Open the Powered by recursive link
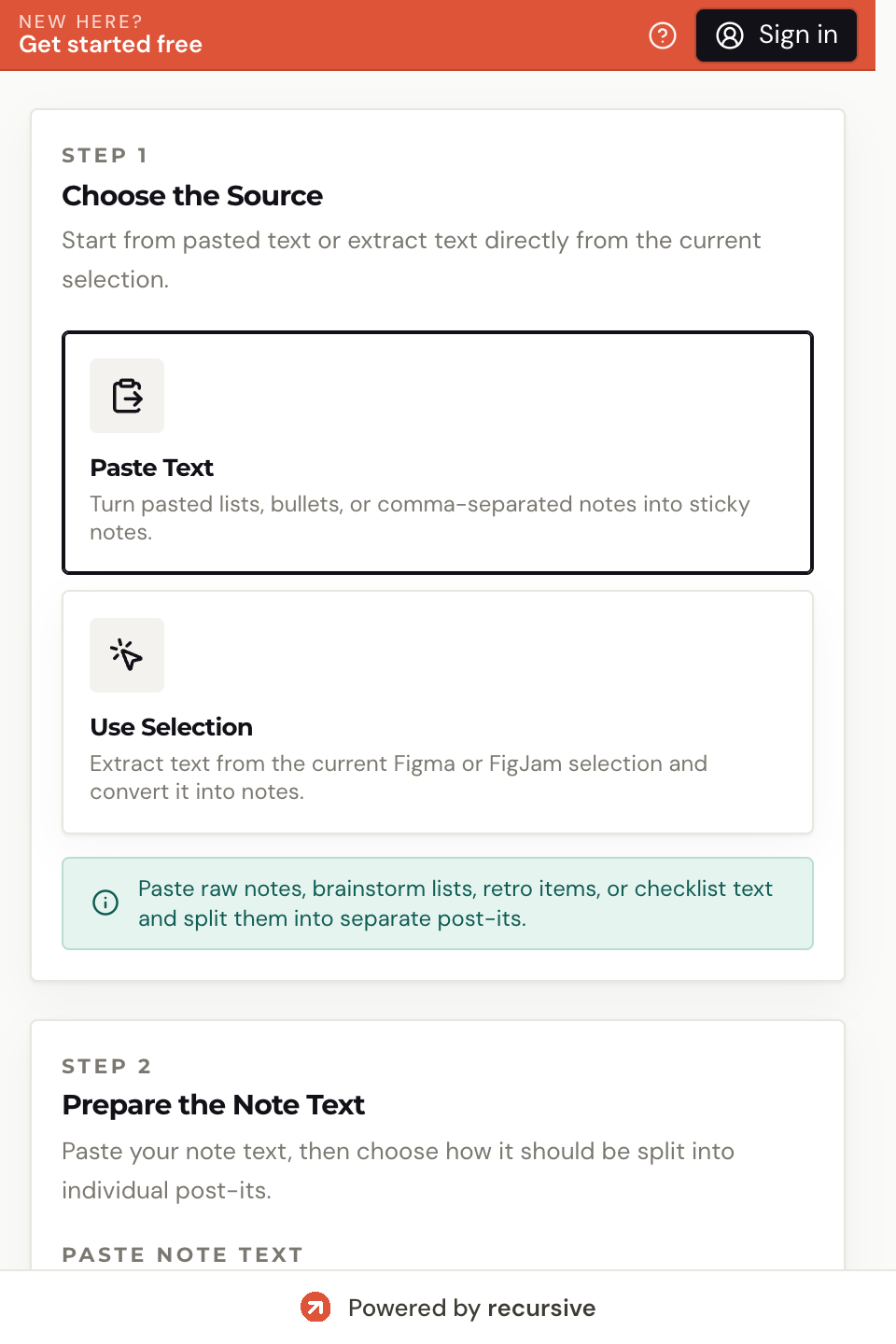896x1344 pixels. pos(471,1308)
